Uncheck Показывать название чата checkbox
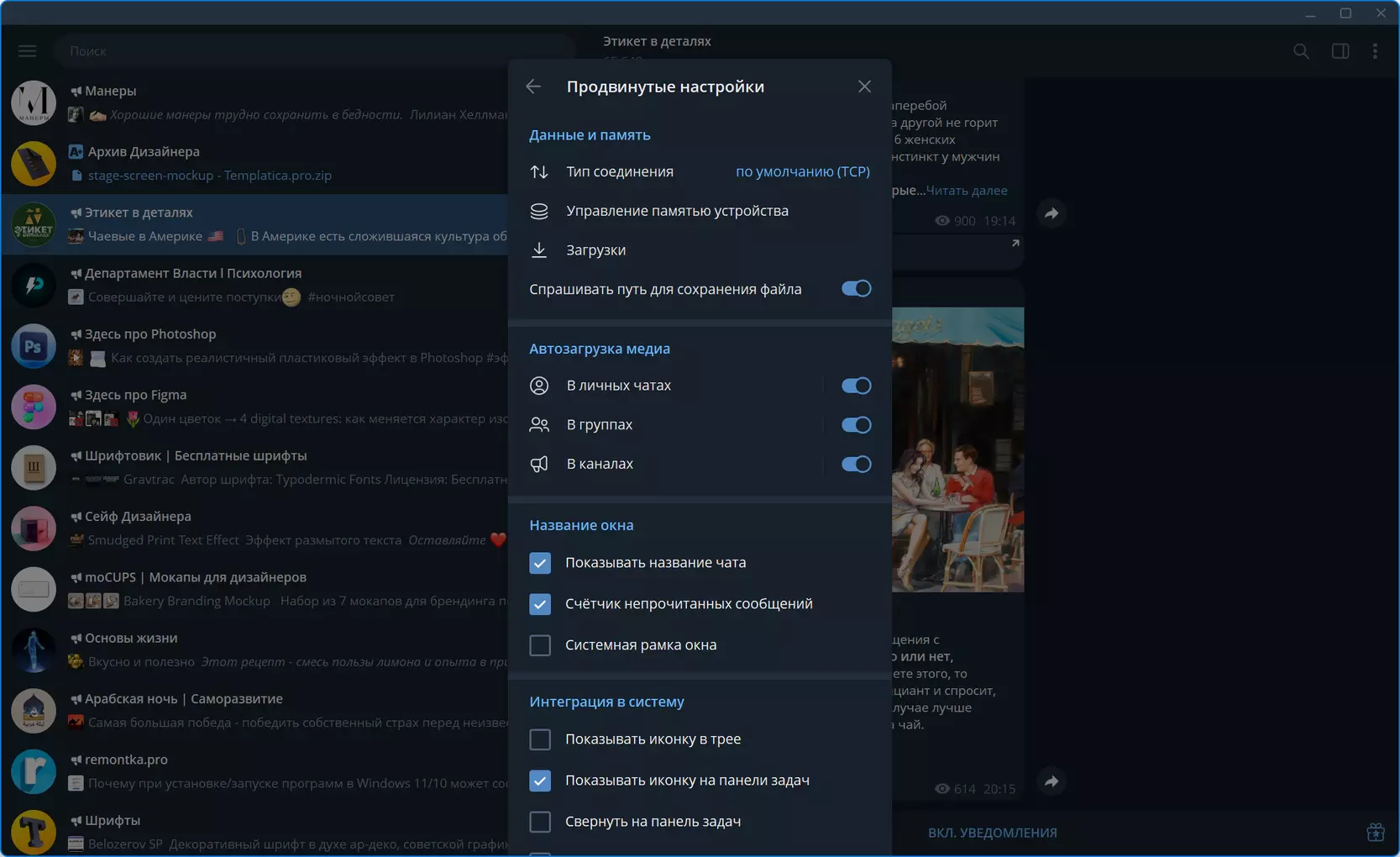The image size is (1400, 857). [540, 563]
